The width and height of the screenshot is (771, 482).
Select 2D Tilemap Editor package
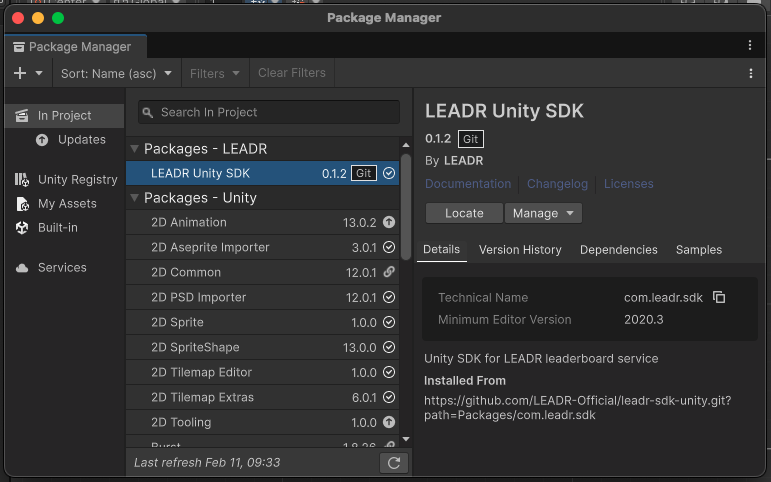click(x=263, y=372)
